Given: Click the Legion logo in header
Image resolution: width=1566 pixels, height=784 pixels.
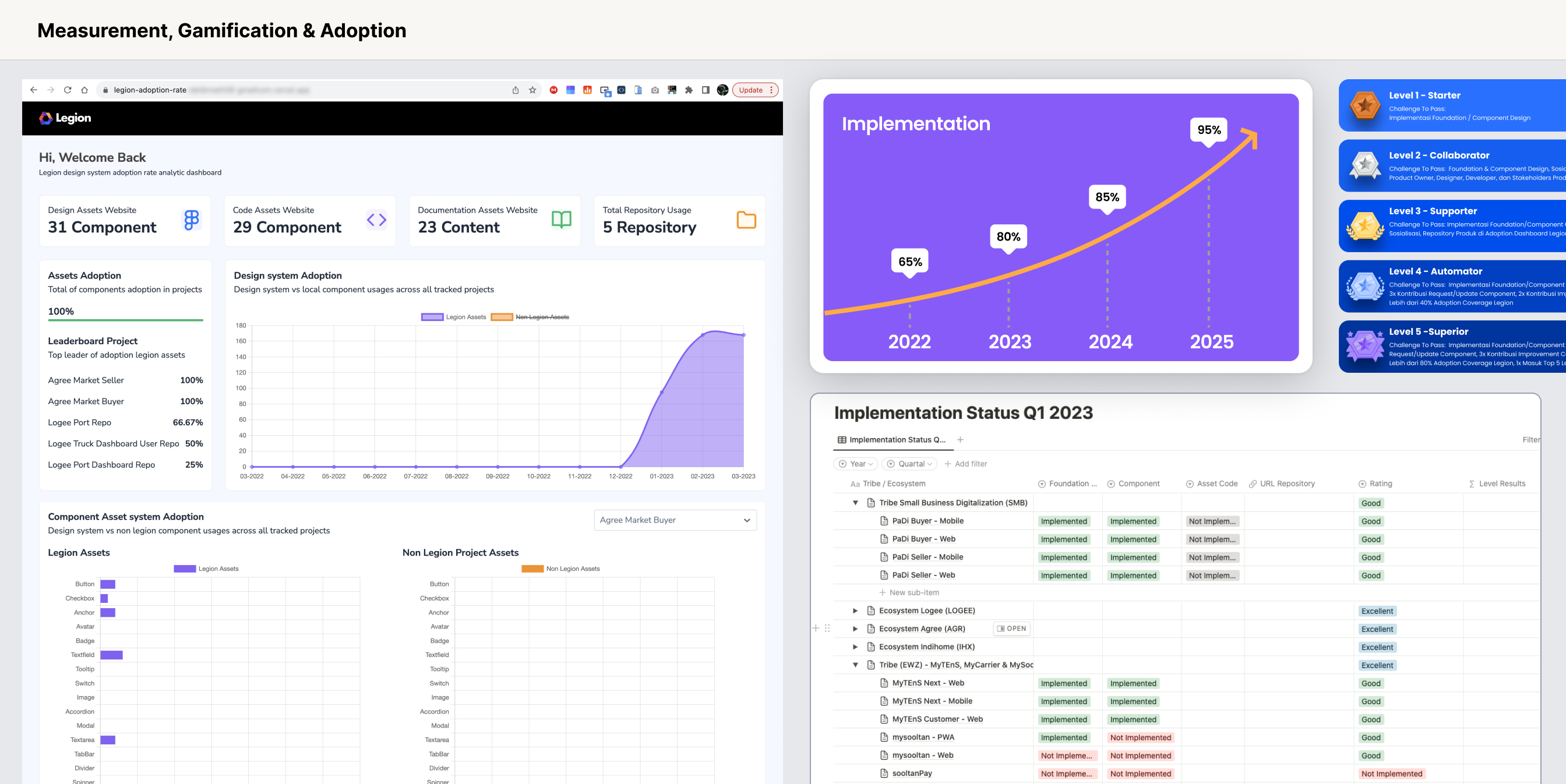Looking at the screenshot, I should [65, 118].
